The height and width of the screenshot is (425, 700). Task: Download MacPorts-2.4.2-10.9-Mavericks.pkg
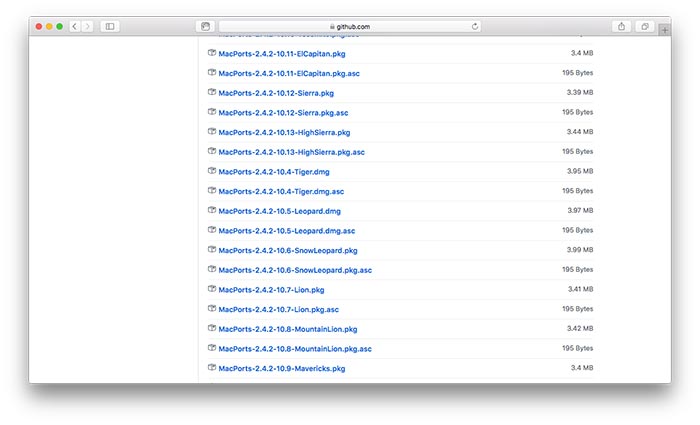coord(282,368)
